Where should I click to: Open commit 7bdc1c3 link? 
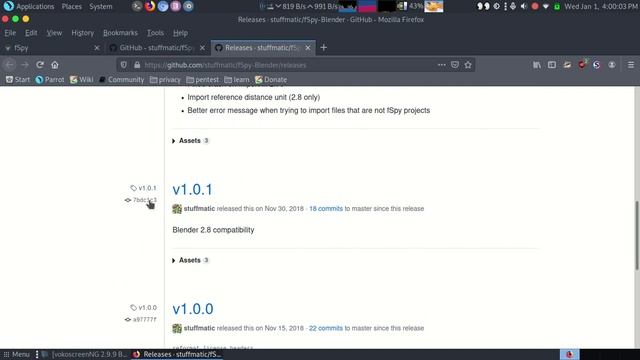(x=141, y=200)
